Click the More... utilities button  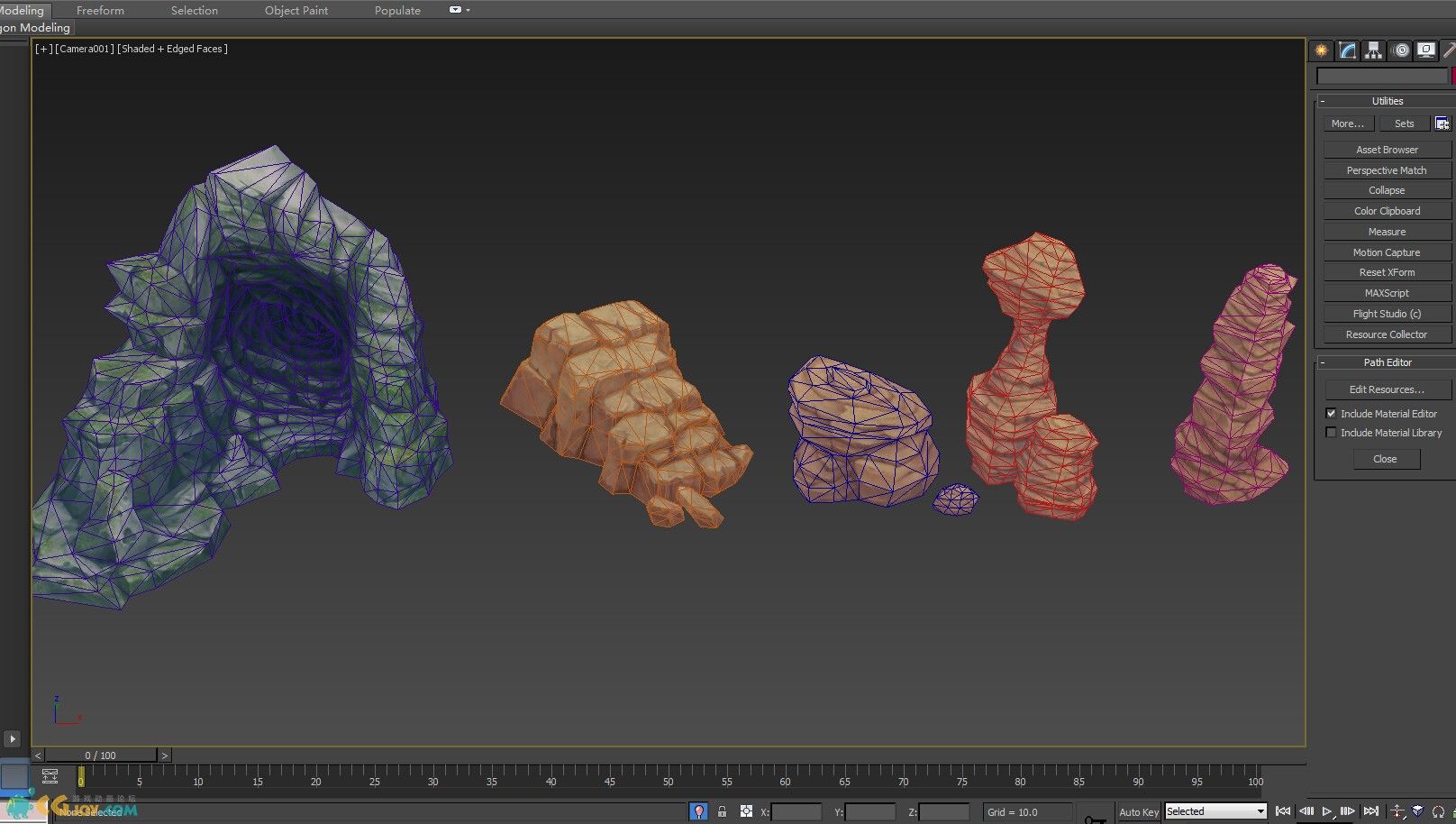(x=1348, y=124)
